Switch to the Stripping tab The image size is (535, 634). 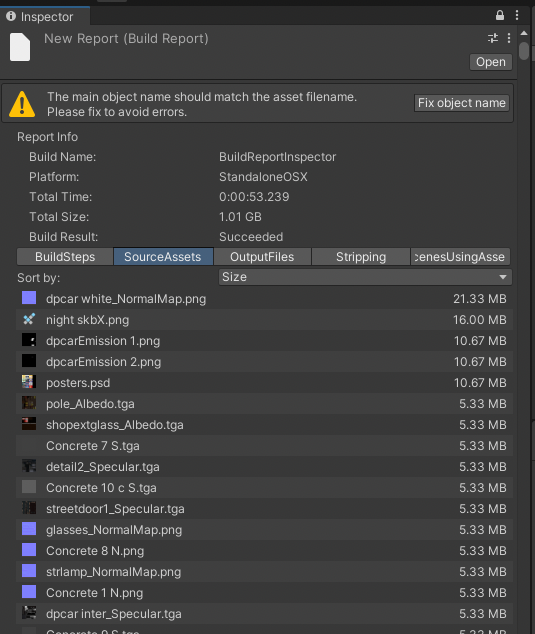point(361,257)
